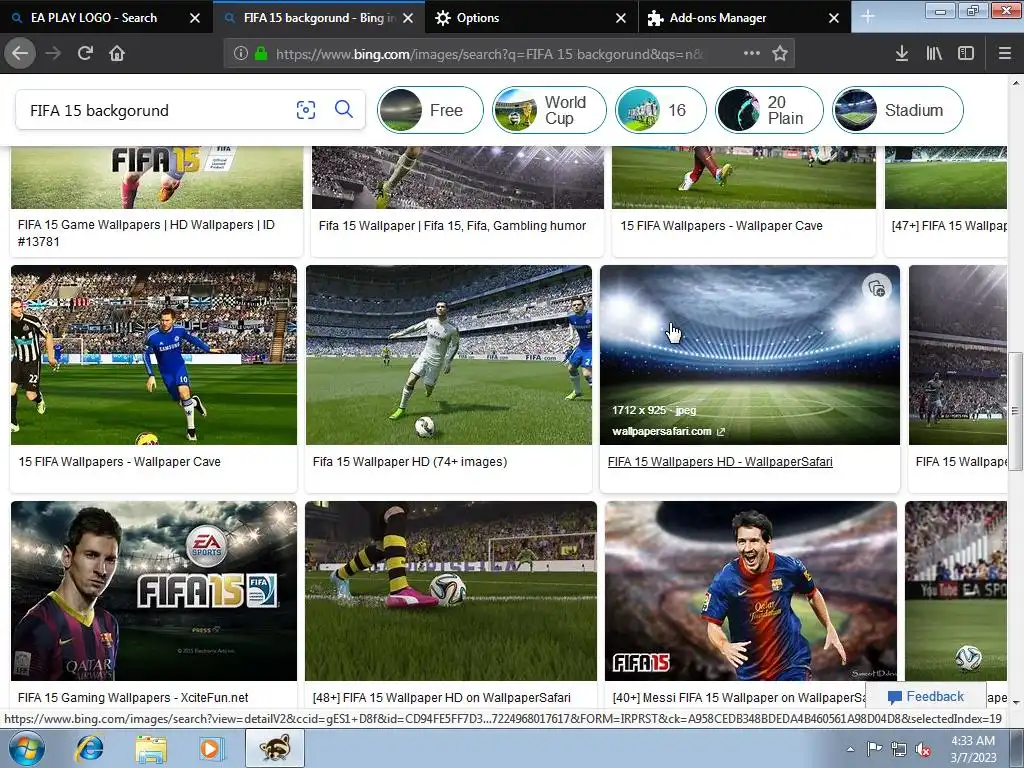
Task: Click the page vertical scrollbar thumb
Action: (x=1015, y=409)
